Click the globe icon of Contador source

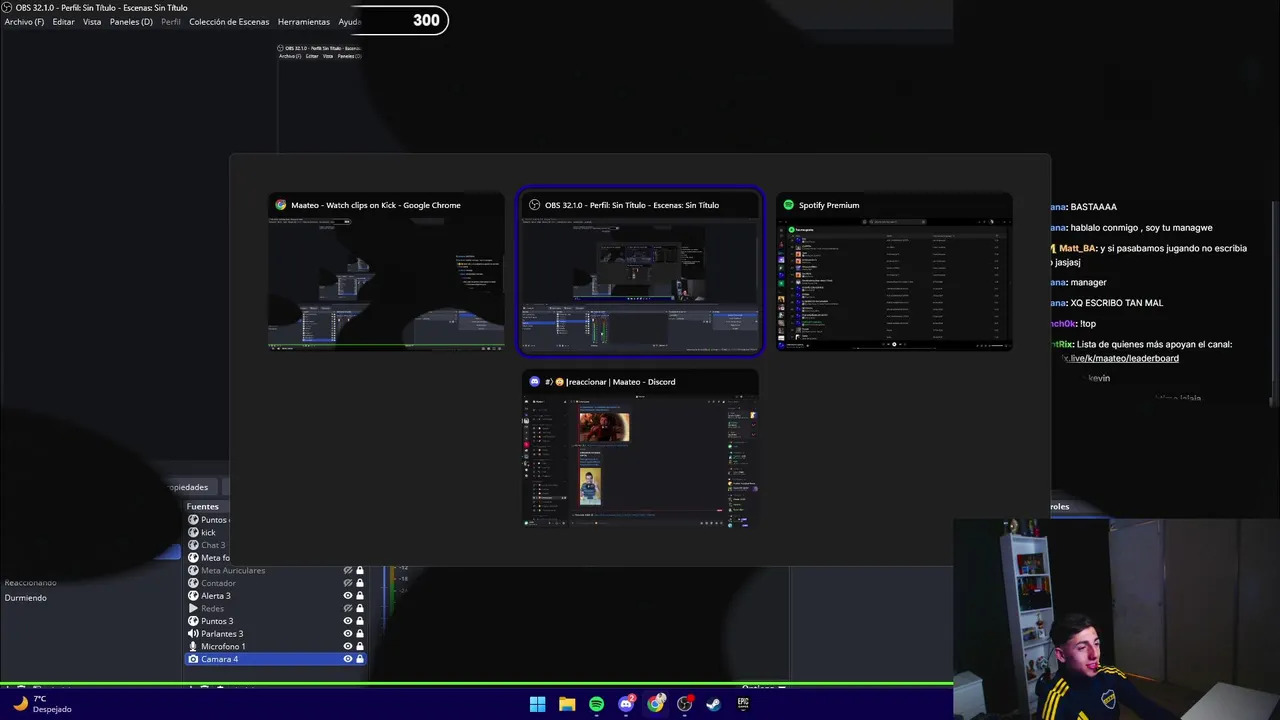coord(193,583)
